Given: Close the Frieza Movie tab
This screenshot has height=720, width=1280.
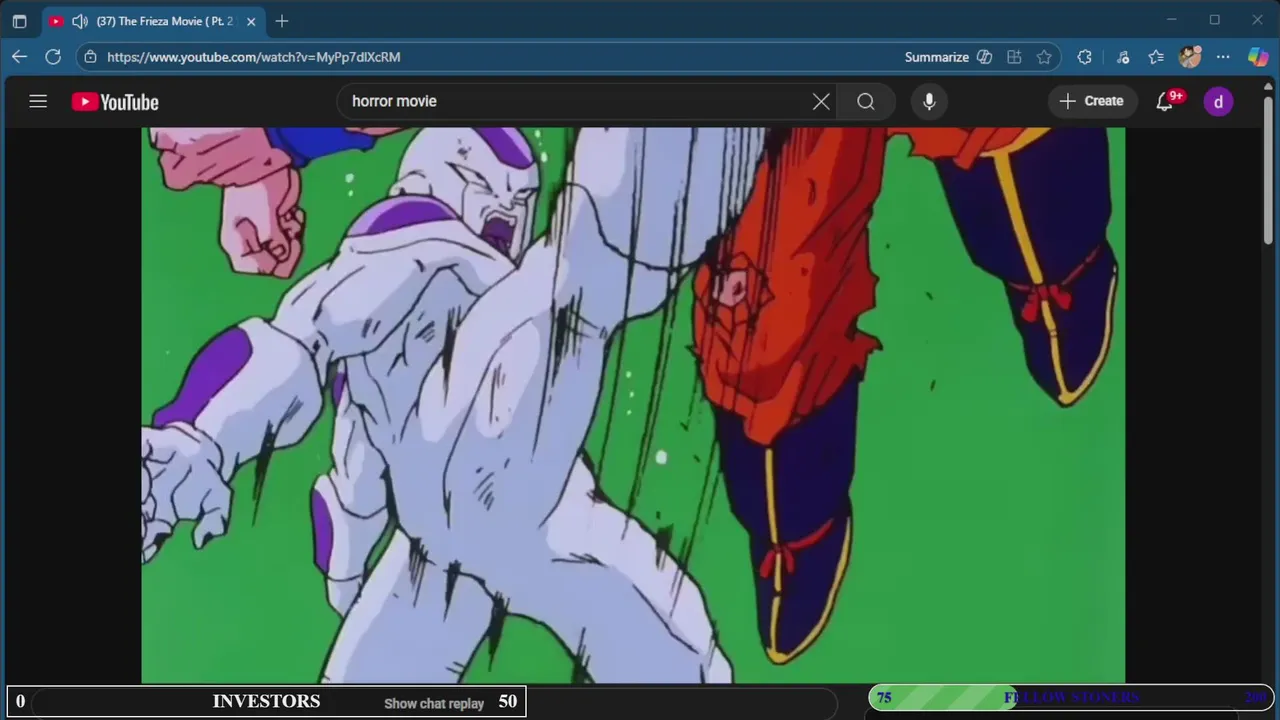Looking at the screenshot, I should coord(251,21).
